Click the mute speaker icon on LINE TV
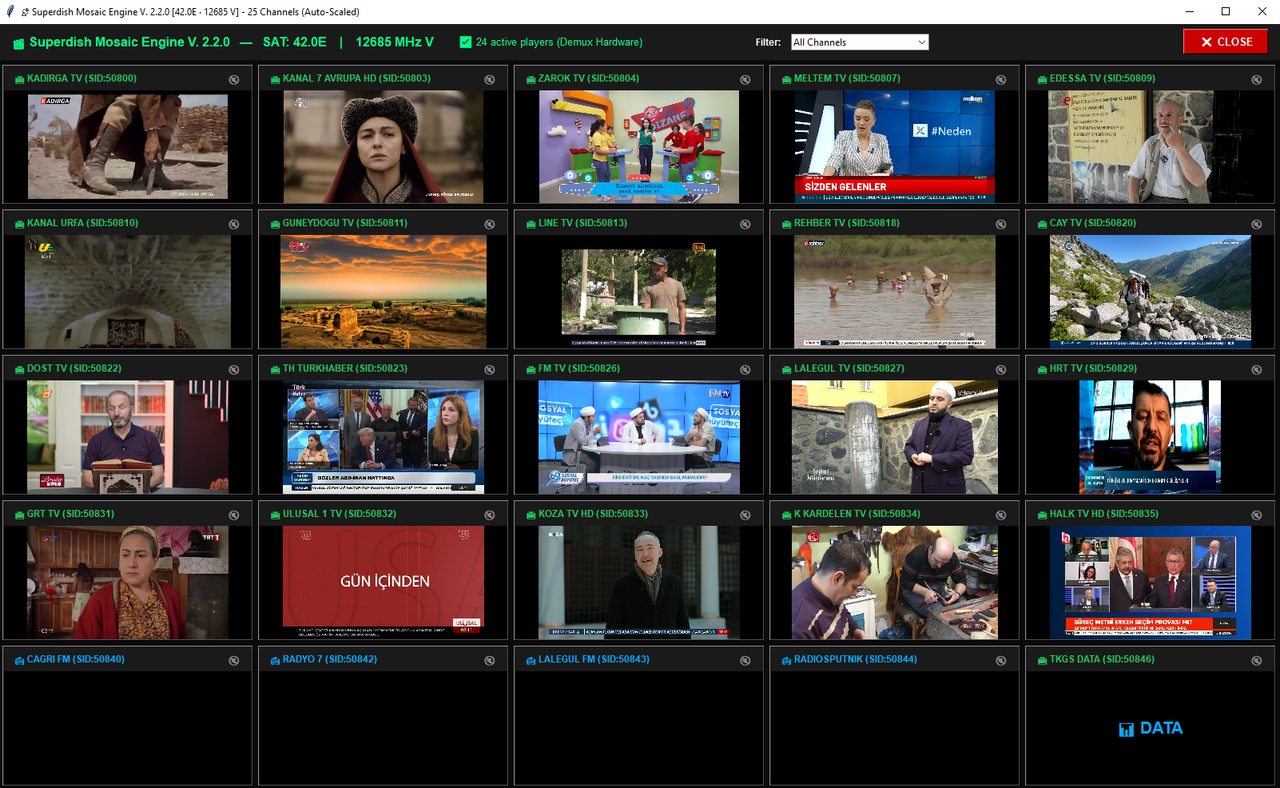 coord(745,224)
